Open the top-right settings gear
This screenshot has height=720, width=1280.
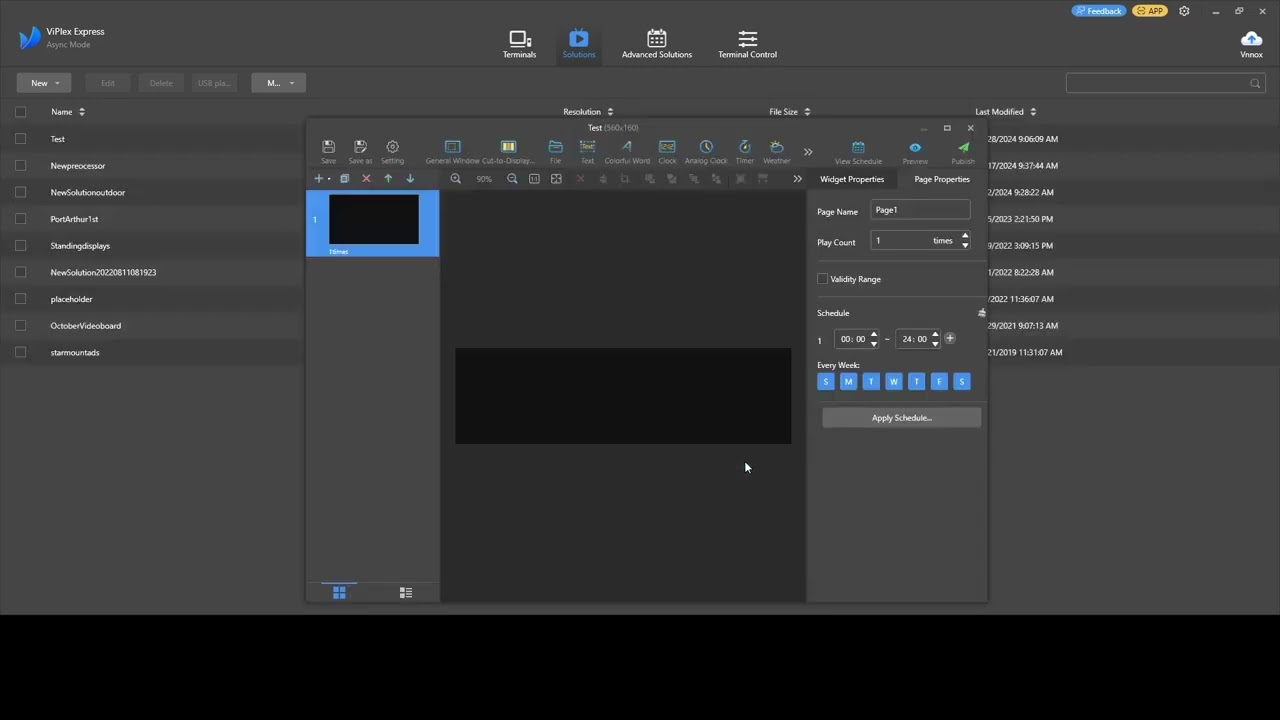[x=1184, y=11]
